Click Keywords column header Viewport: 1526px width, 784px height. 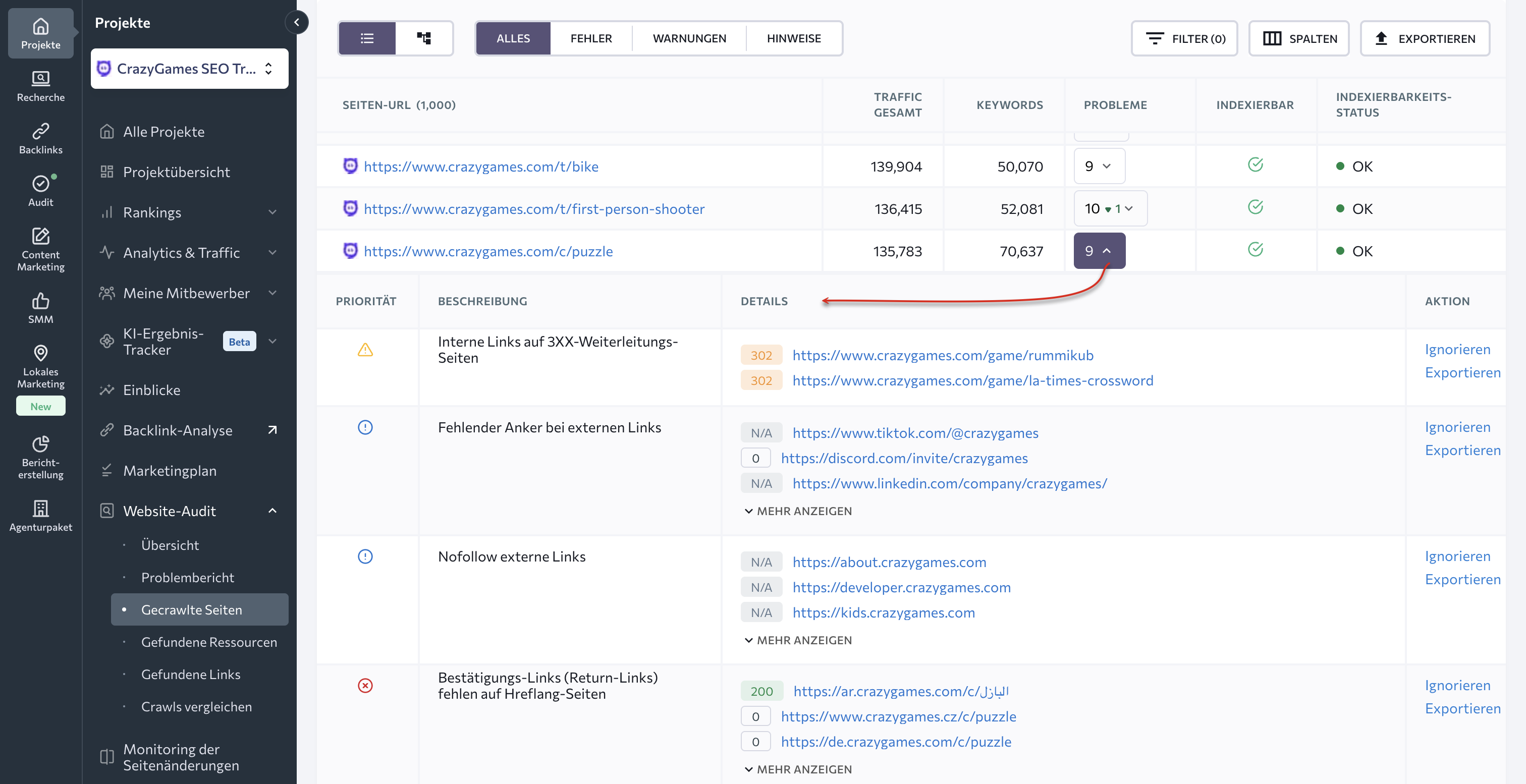coord(1009,105)
